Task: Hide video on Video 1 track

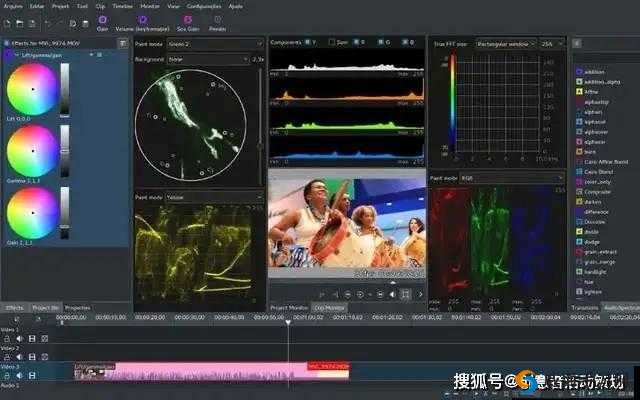Action: [x=32, y=339]
